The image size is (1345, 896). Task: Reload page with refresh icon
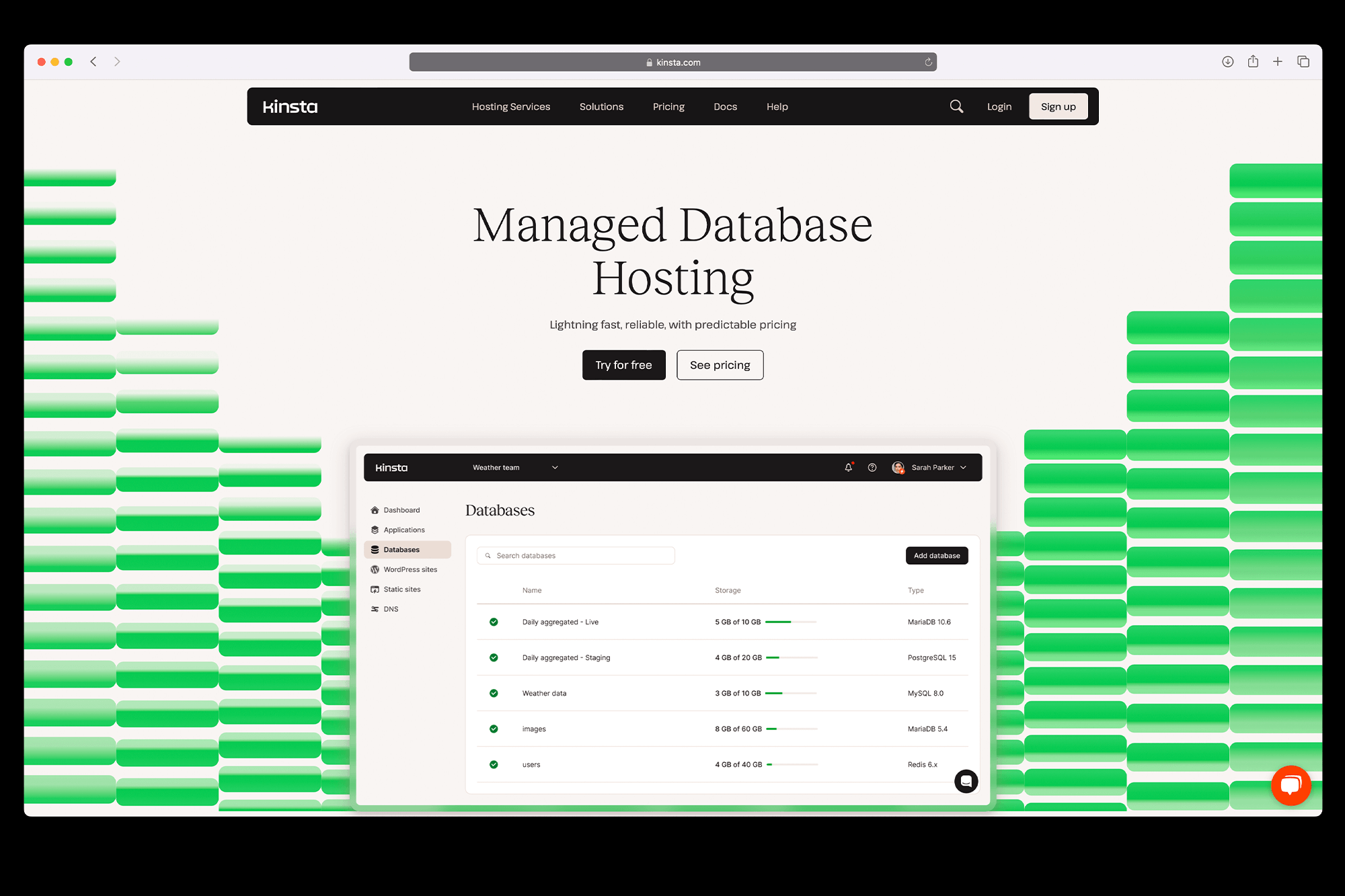928,62
